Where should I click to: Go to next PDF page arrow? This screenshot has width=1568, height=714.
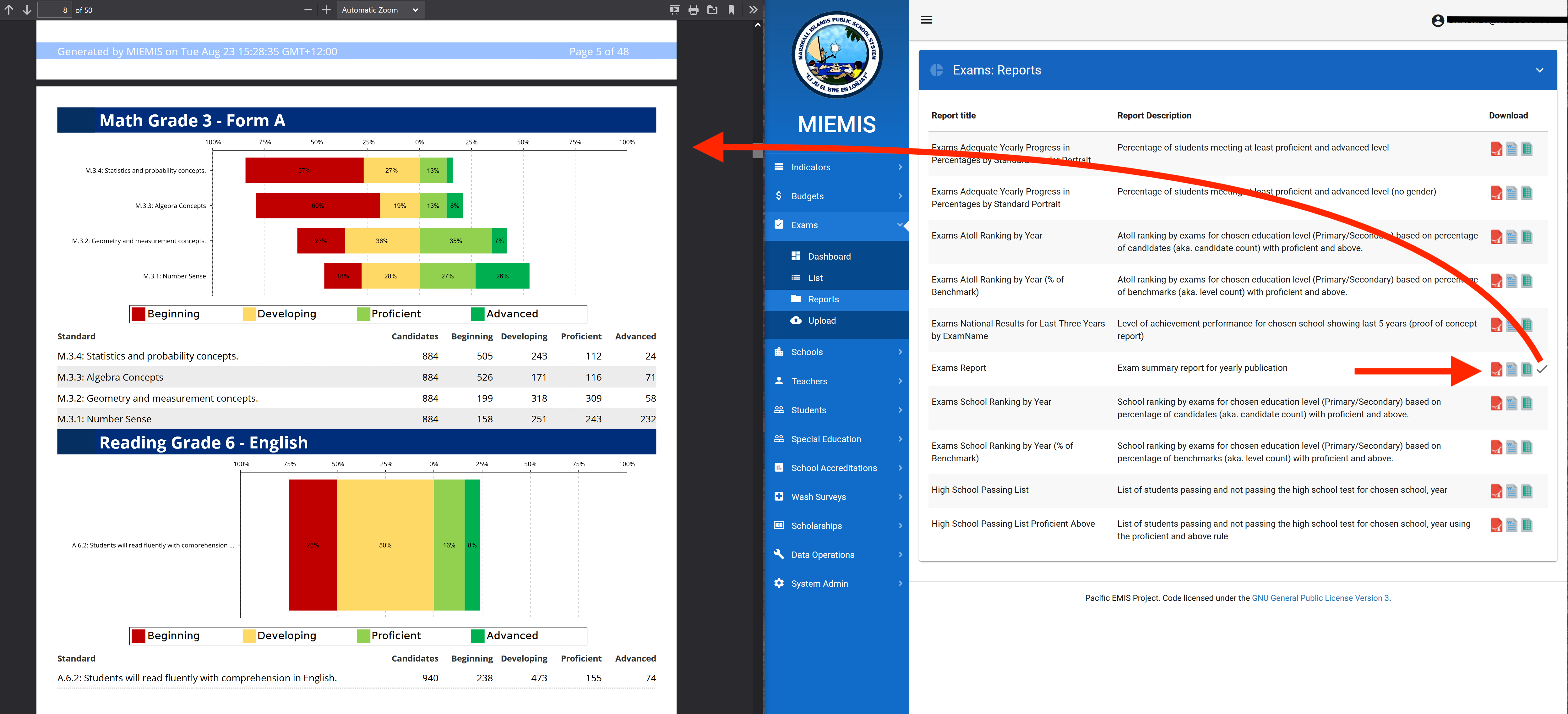click(x=27, y=10)
